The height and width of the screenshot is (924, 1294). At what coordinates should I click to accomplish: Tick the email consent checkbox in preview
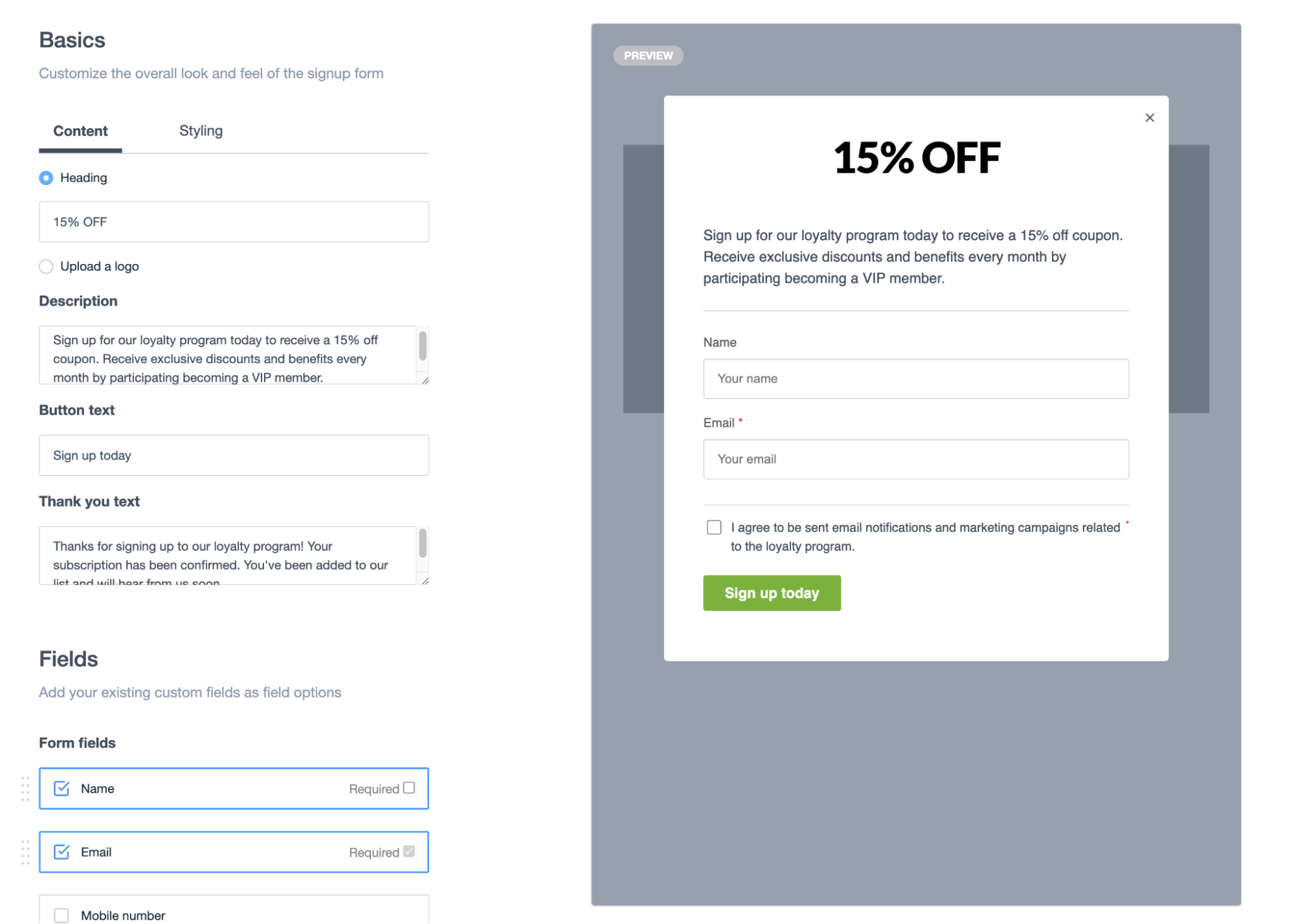click(713, 527)
